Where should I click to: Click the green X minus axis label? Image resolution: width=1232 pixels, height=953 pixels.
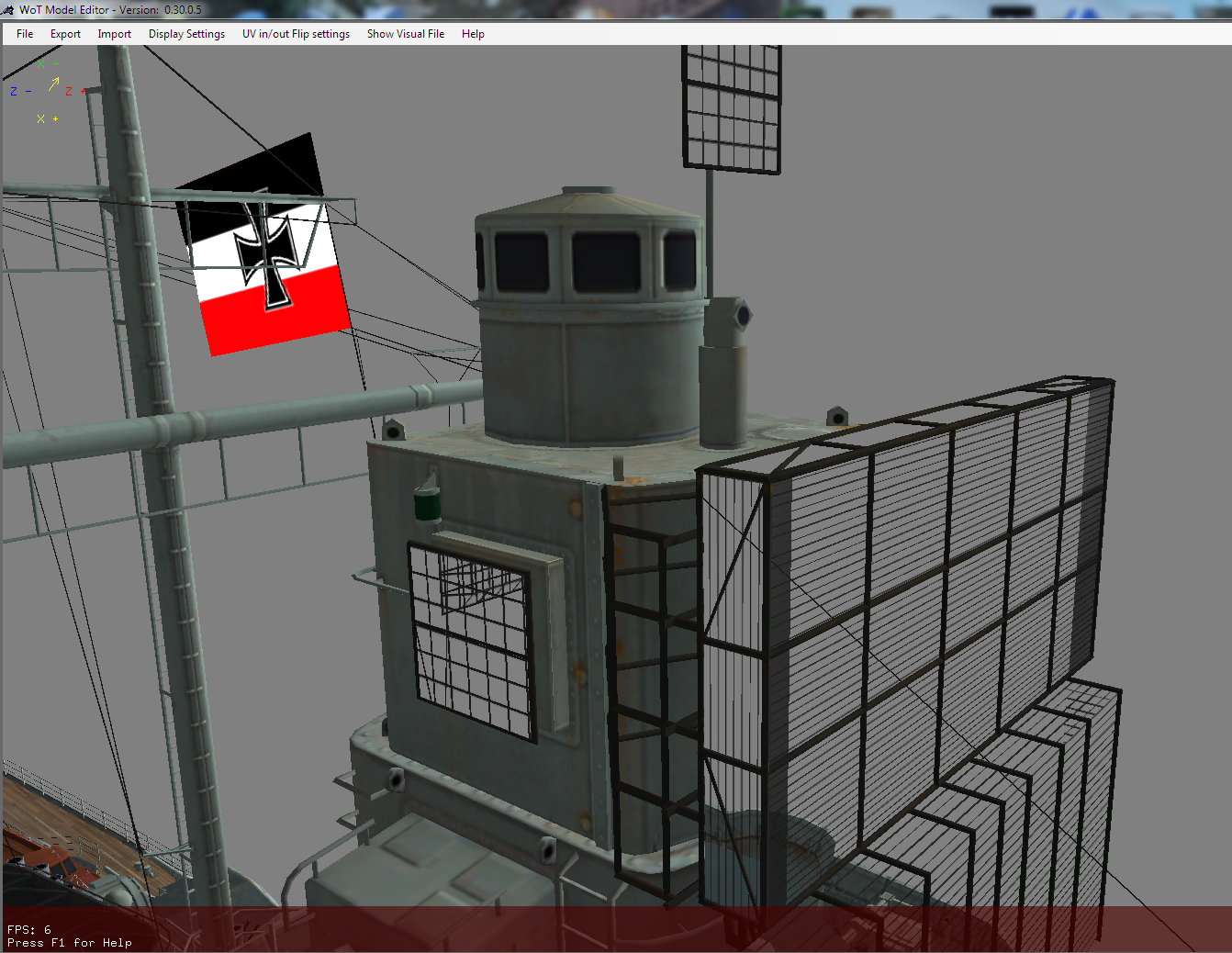click(x=40, y=64)
